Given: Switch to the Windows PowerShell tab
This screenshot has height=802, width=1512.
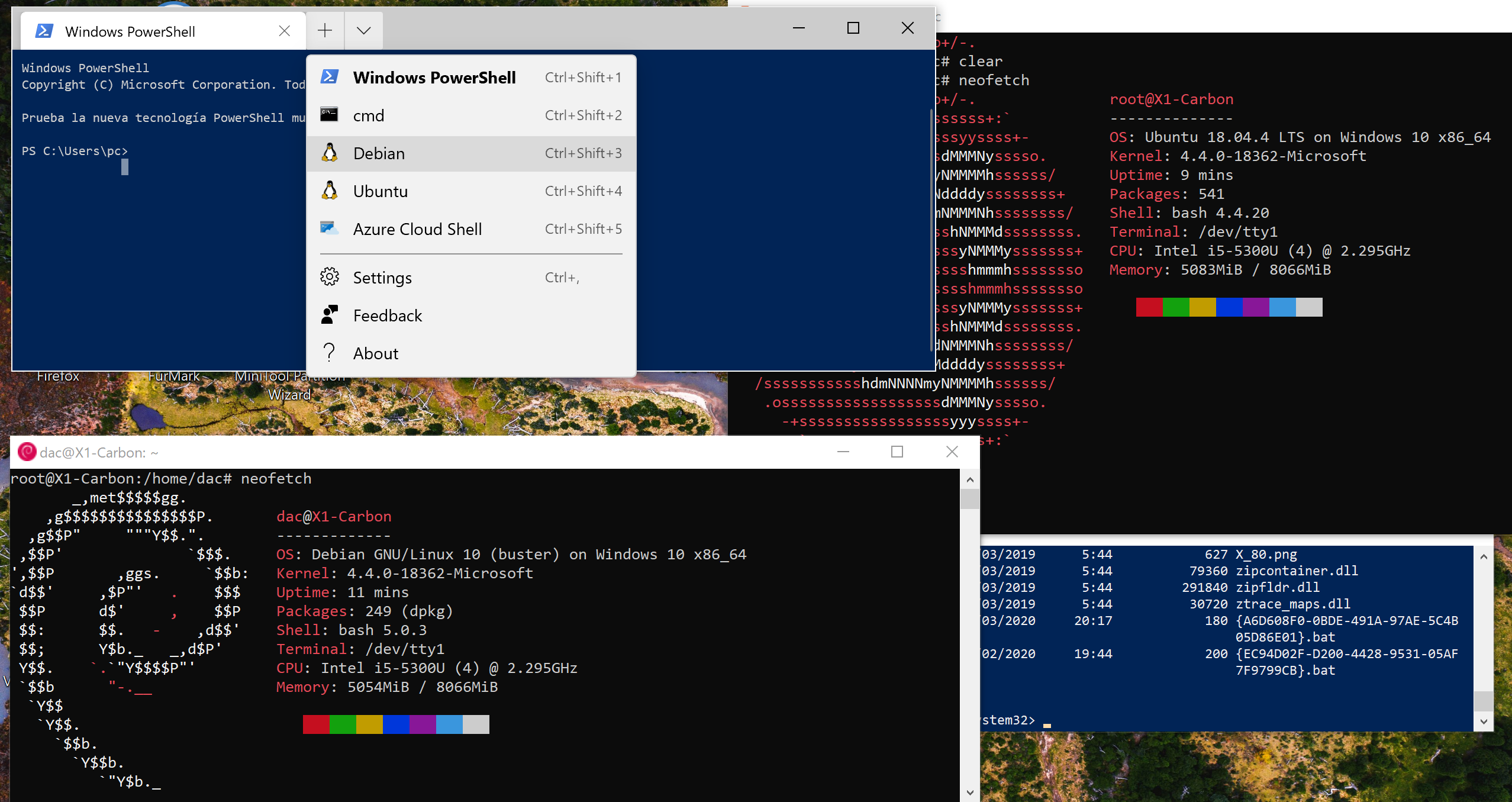Looking at the screenshot, I should [130, 31].
